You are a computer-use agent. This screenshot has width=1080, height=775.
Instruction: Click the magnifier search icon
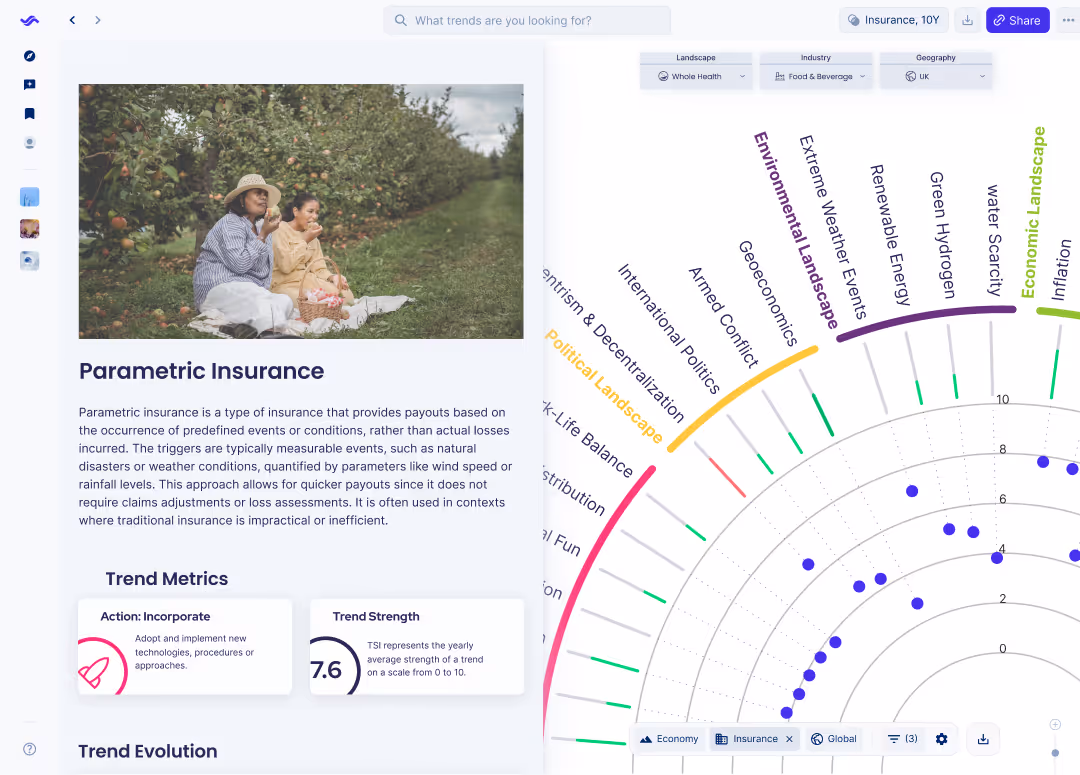point(401,21)
